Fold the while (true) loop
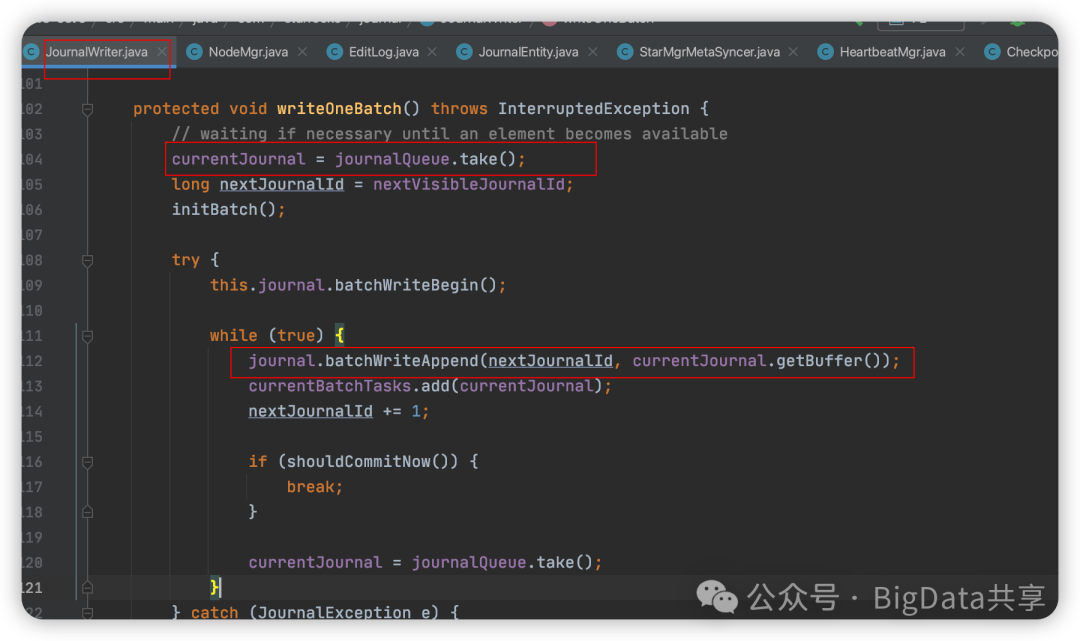This screenshot has width=1080, height=641. click(x=87, y=336)
